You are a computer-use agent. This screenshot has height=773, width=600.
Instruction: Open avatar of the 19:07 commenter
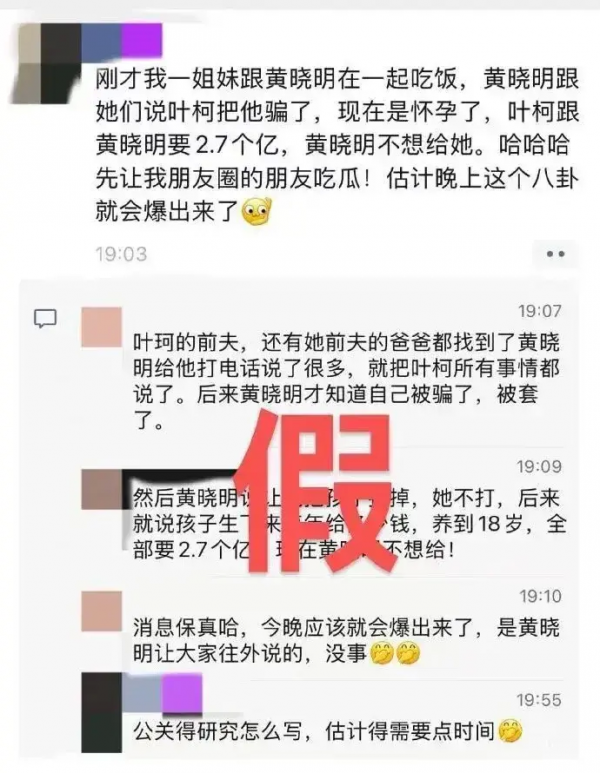pos(102,327)
